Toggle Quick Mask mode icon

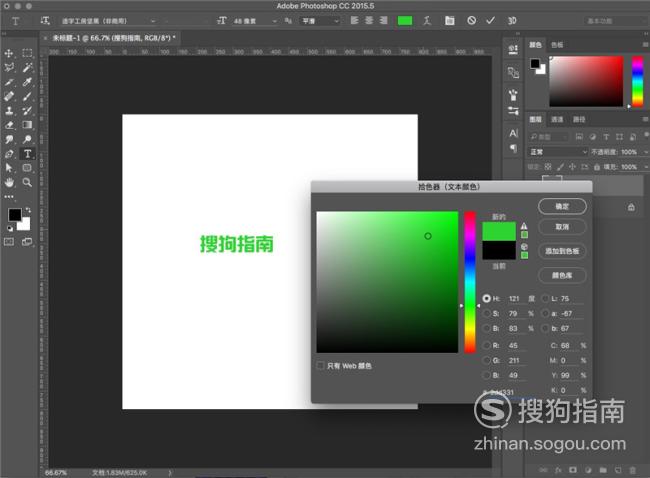[x=9, y=242]
